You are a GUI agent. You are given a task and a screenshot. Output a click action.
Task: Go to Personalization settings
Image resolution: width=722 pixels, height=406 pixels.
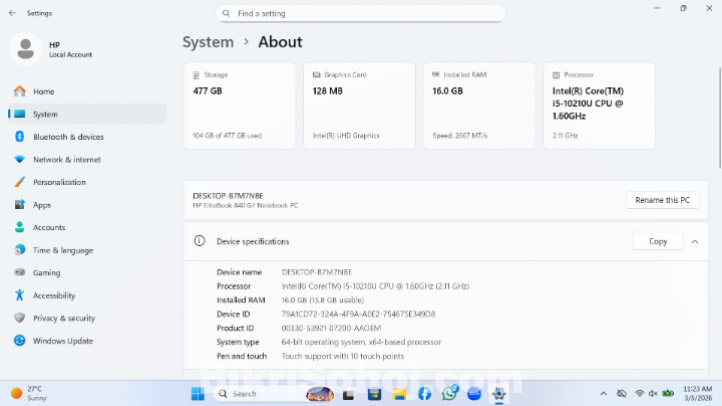pos(59,182)
